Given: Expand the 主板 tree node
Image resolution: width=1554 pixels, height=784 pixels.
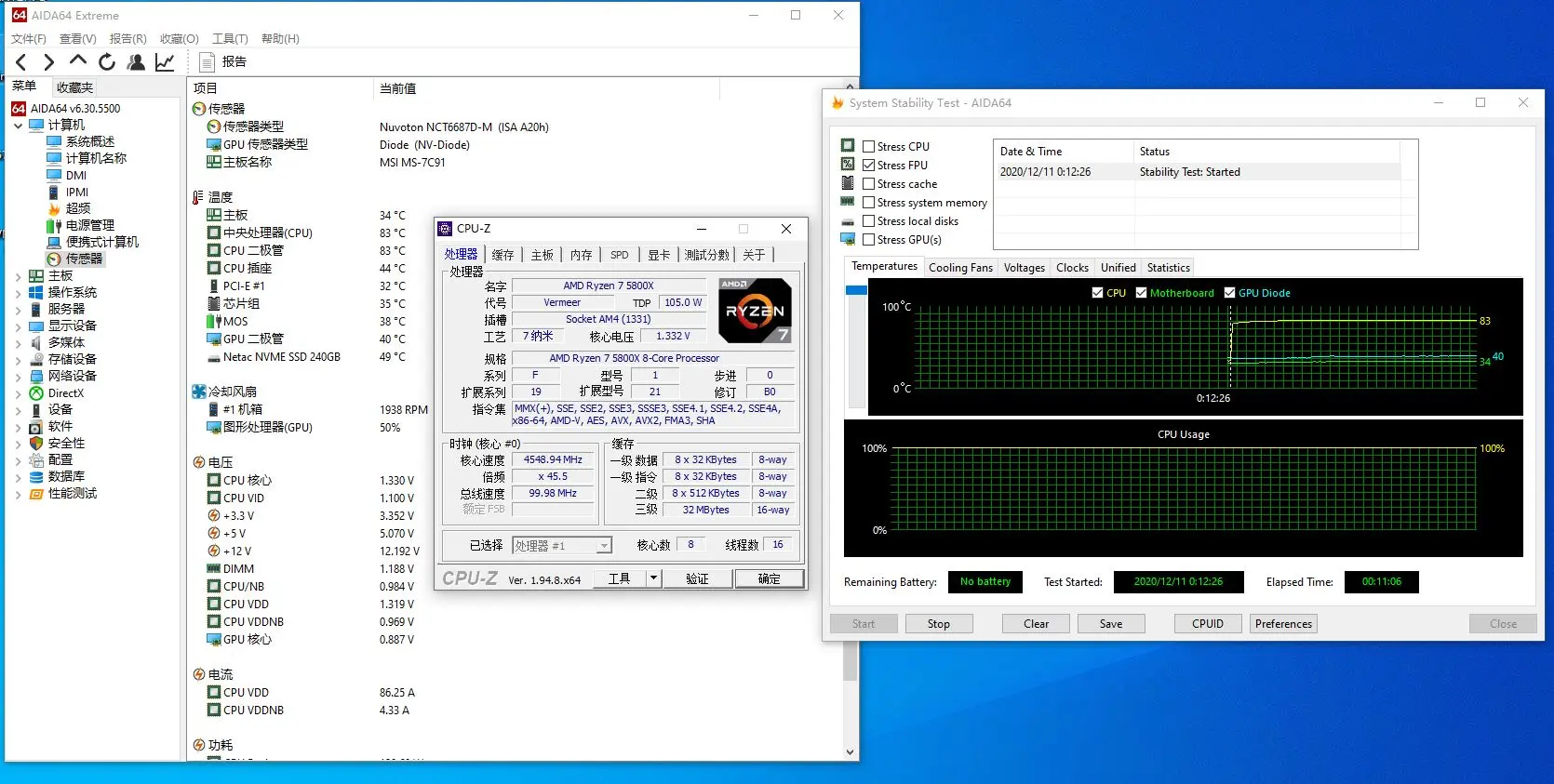Looking at the screenshot, I should [18, 276].
